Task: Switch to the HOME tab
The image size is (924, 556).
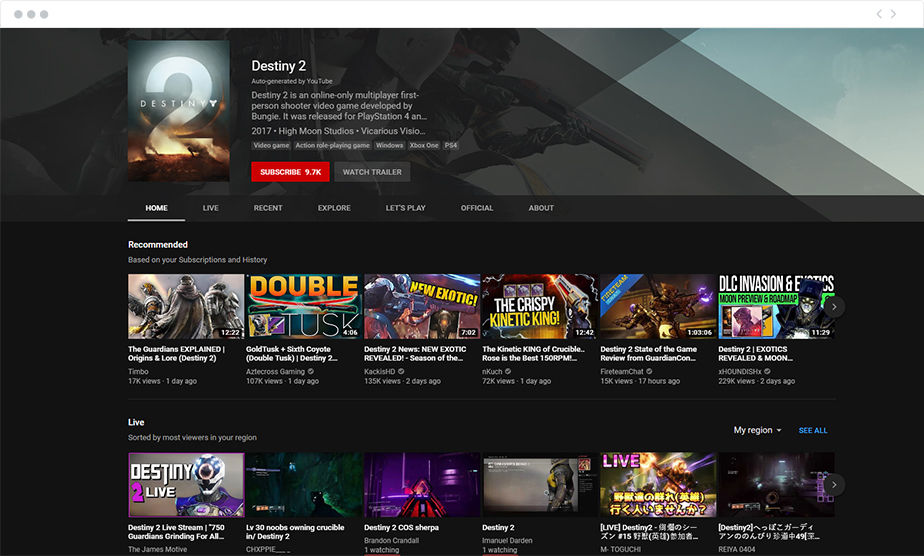Action: click(156, 208)
